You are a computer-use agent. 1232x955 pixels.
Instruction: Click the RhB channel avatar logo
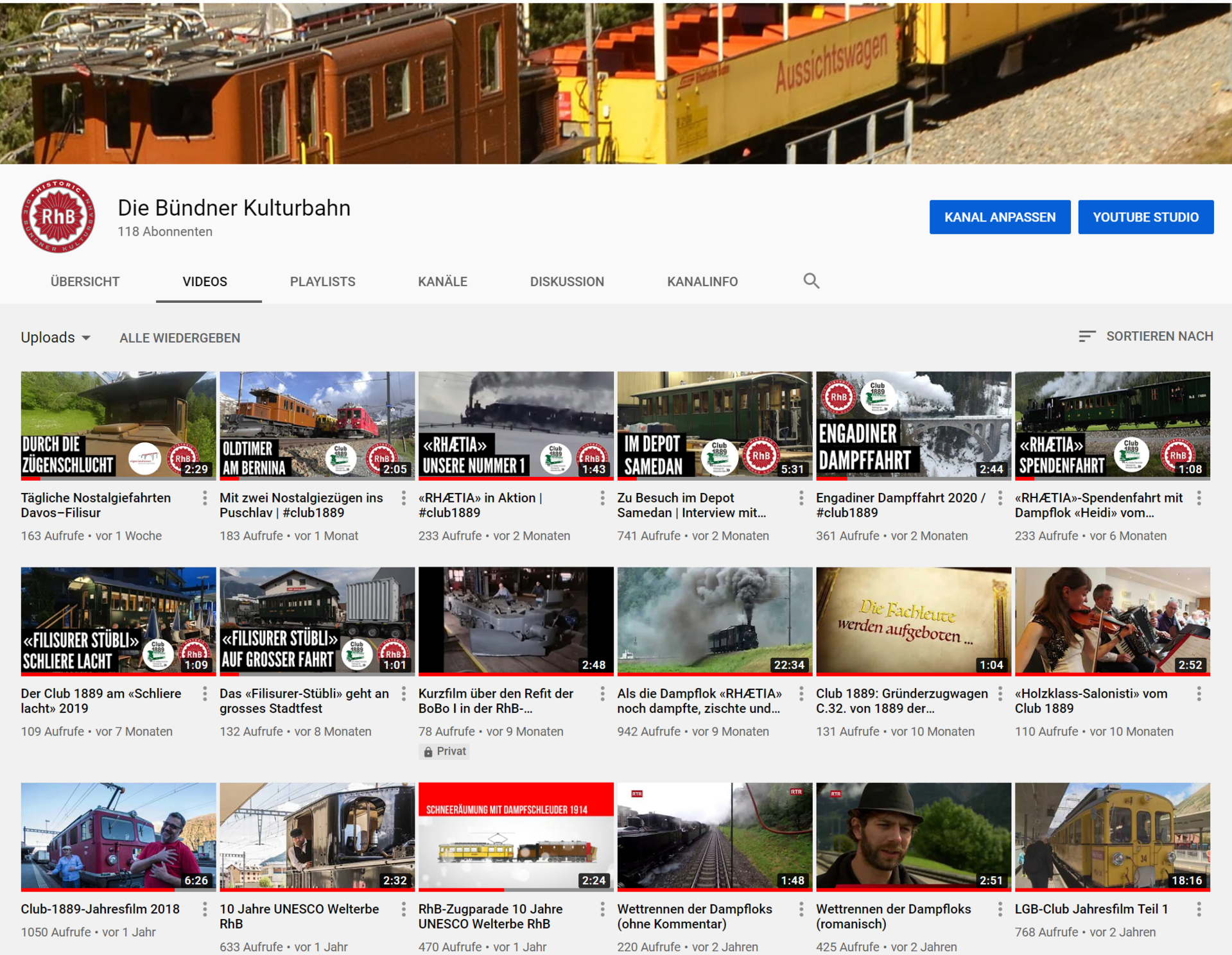click(58, 216)
